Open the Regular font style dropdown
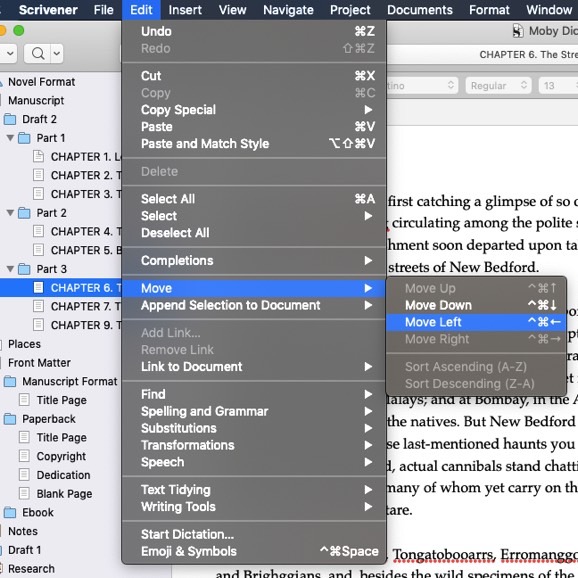The height and width of the screenshot is (578, 578). [x=498, y=86]
